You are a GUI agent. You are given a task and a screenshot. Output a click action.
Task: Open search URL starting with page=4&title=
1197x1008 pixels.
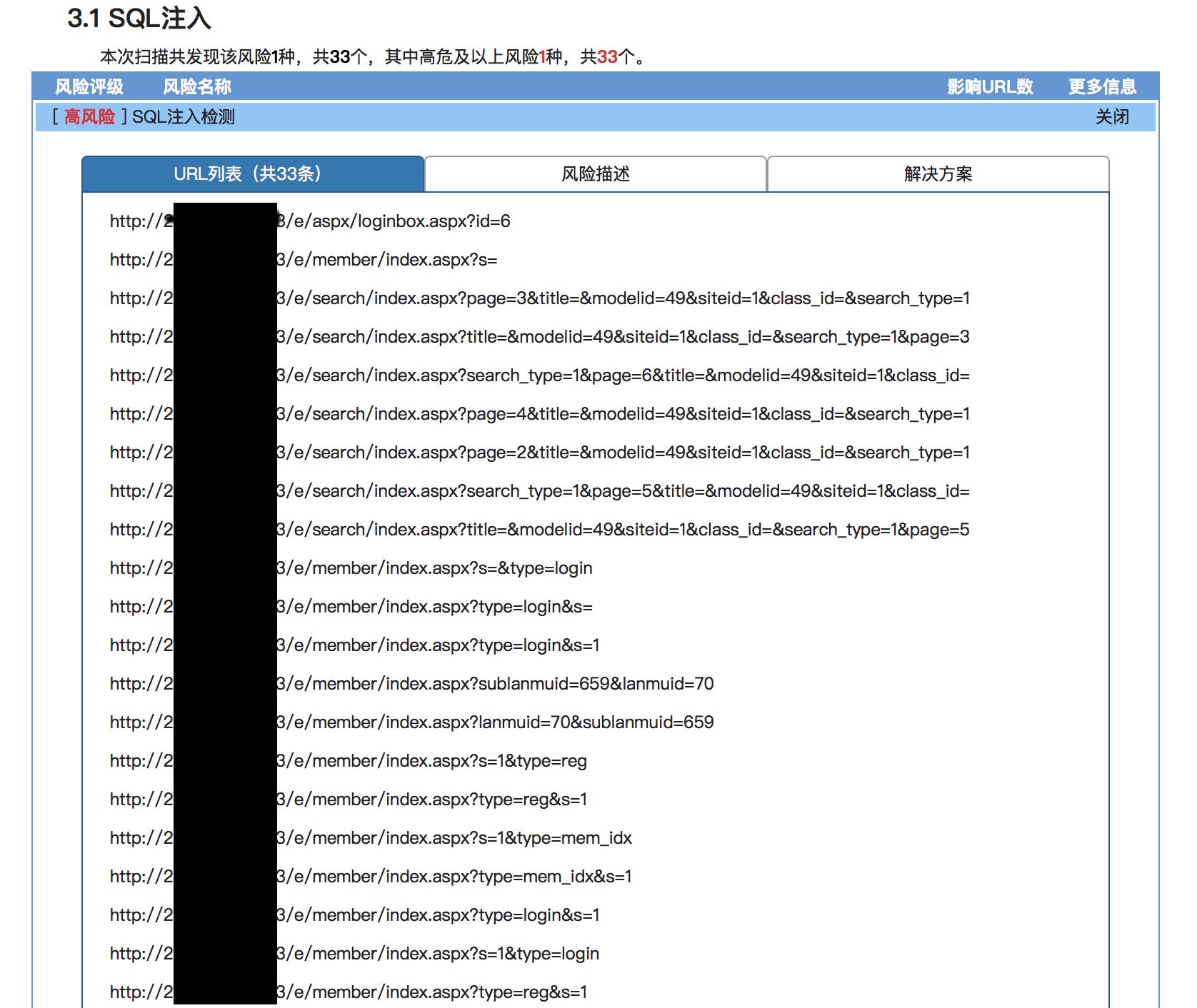pos(623,414)
